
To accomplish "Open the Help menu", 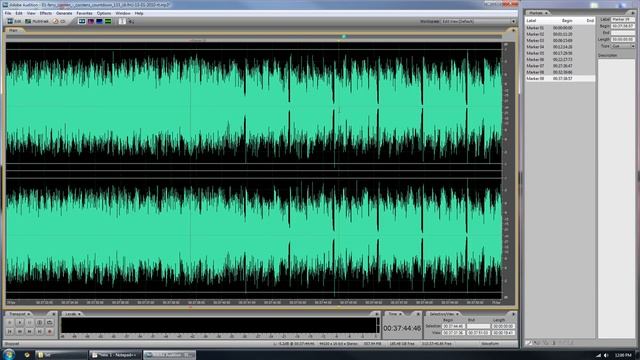I will (x=139, y=13).
